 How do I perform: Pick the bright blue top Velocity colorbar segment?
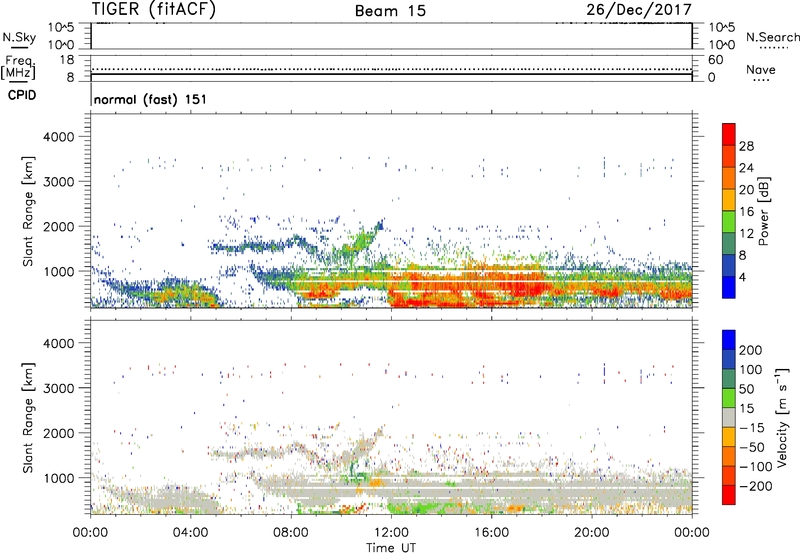tap(729, 340)
